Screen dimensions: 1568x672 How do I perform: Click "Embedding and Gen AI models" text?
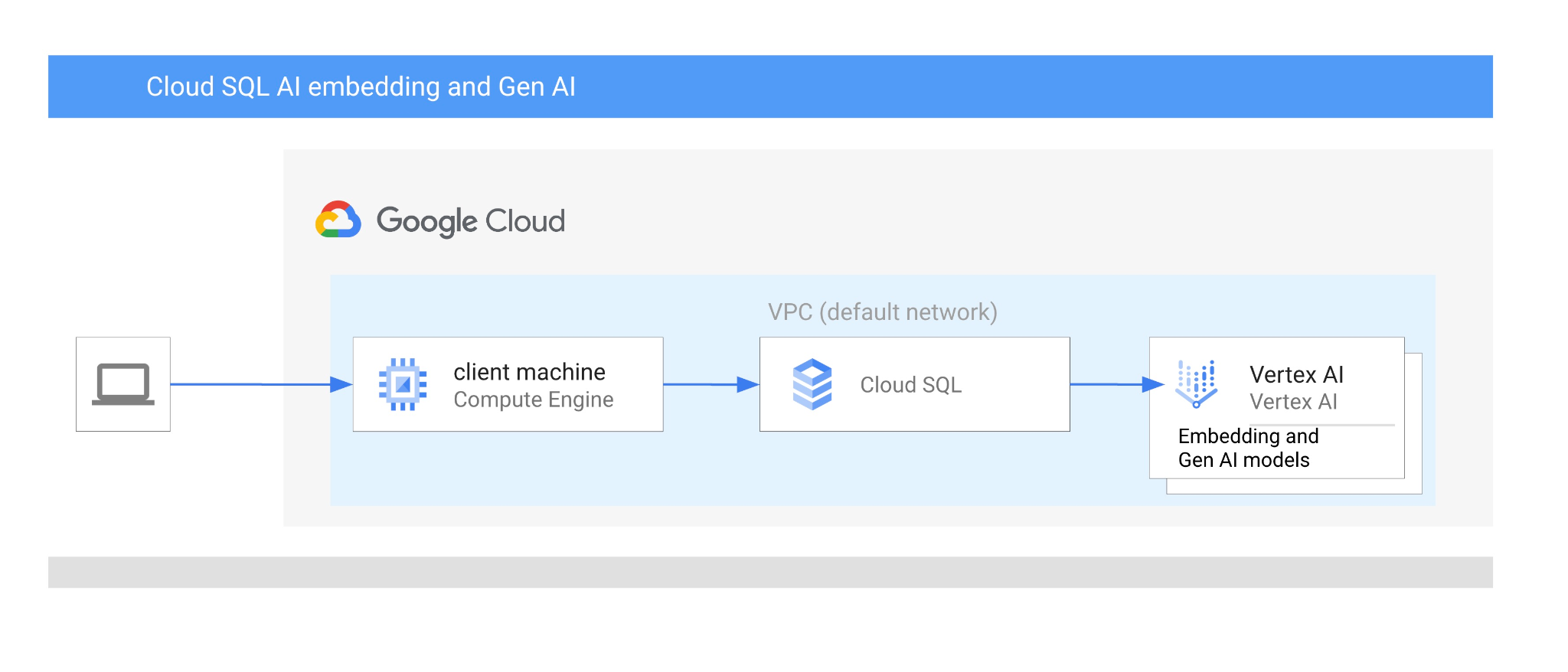pyautogui.click(x=1248, y=448)
